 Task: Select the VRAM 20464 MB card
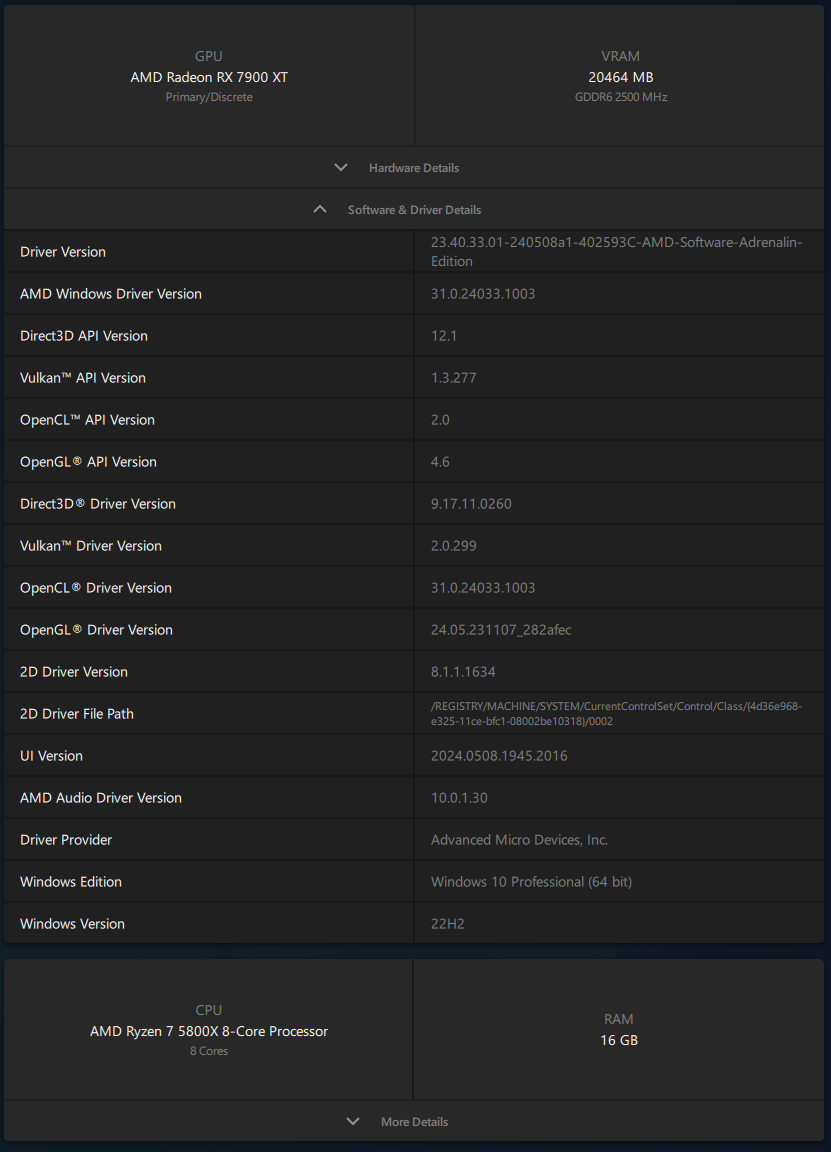pos(620,76)
